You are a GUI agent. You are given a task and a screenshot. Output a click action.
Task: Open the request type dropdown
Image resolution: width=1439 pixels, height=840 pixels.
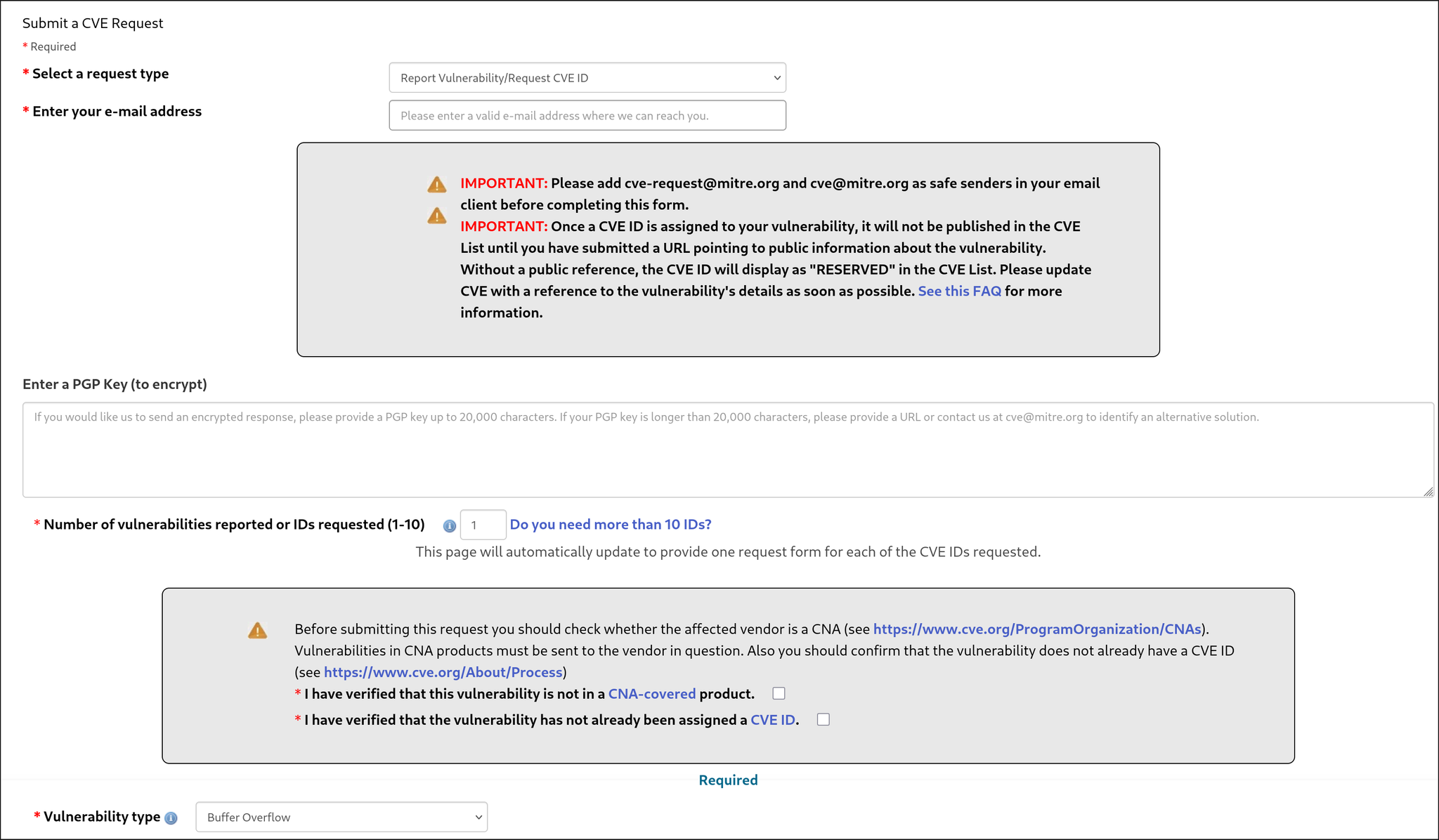pos(587,78)
